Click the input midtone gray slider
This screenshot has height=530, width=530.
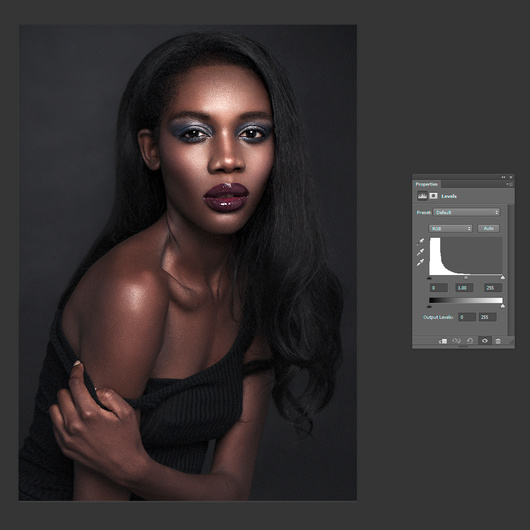point(466,278)
